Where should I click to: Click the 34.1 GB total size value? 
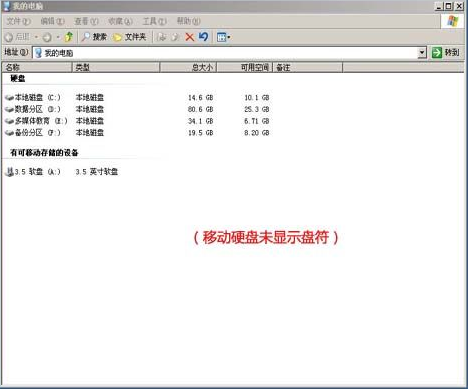[200, 121]
